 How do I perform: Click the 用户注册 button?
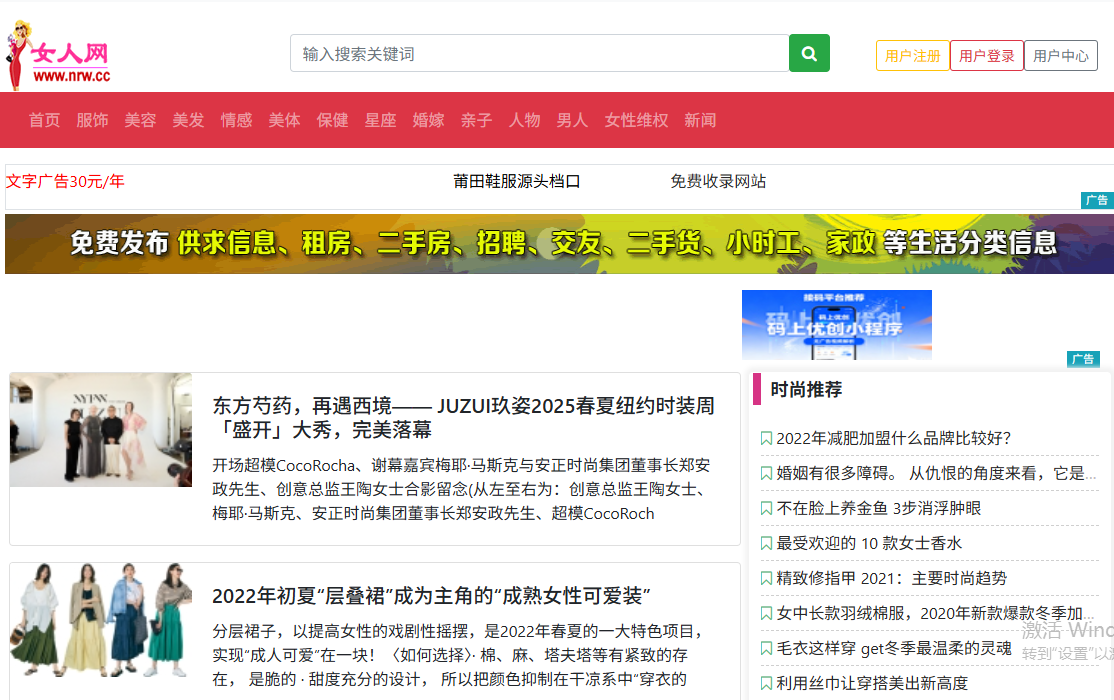pos(913,55)
